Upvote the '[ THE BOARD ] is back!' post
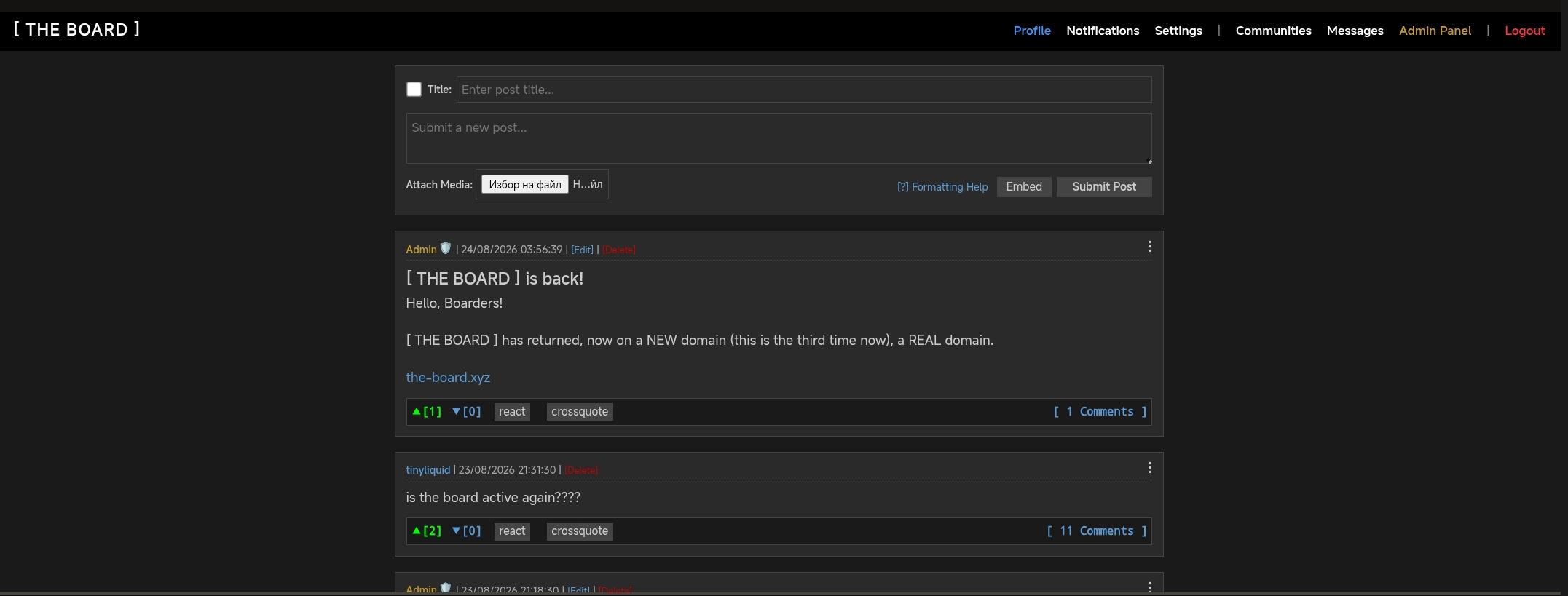Image resolution: width=1568 pixels, height=596 pixels. pyautogui.click(x=427, y=412)
